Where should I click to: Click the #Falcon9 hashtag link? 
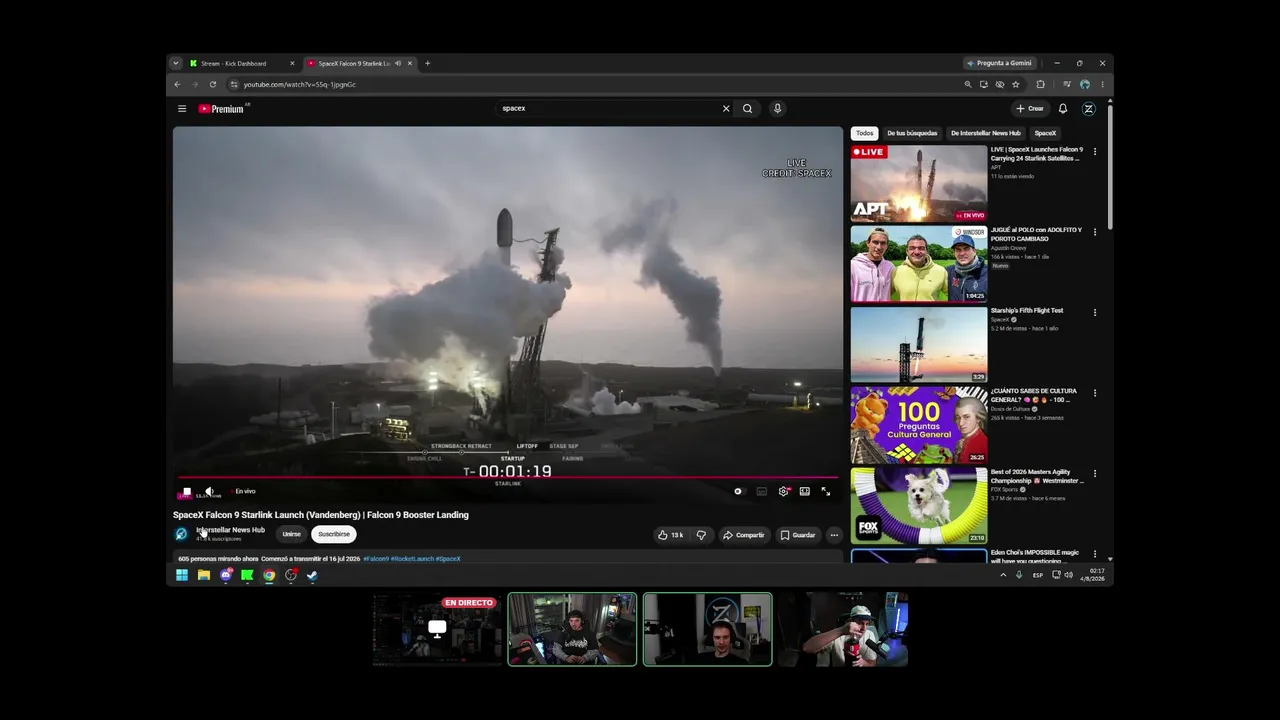(x=376, y=559)
